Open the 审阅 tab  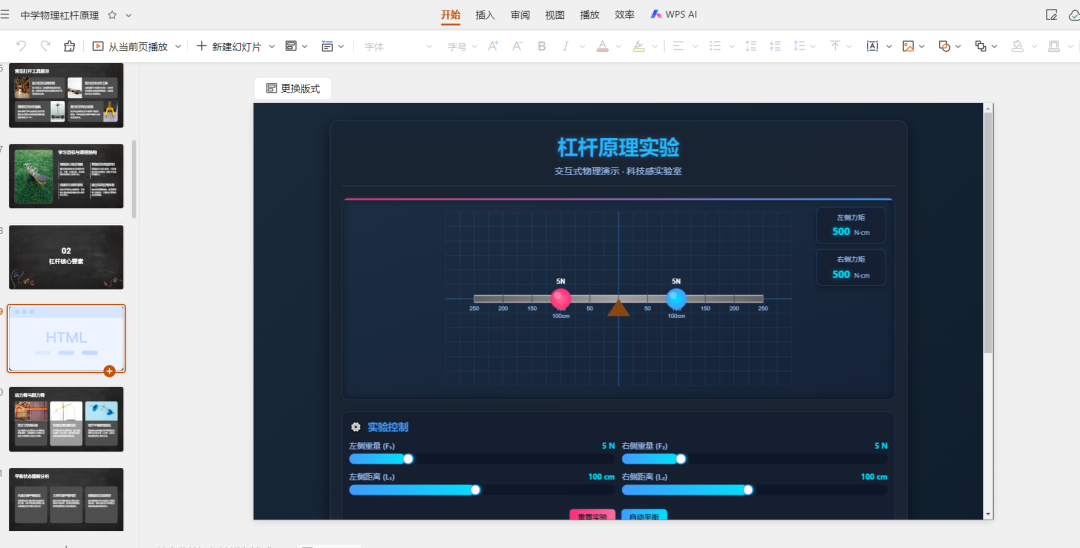click(x=520, y=15)
